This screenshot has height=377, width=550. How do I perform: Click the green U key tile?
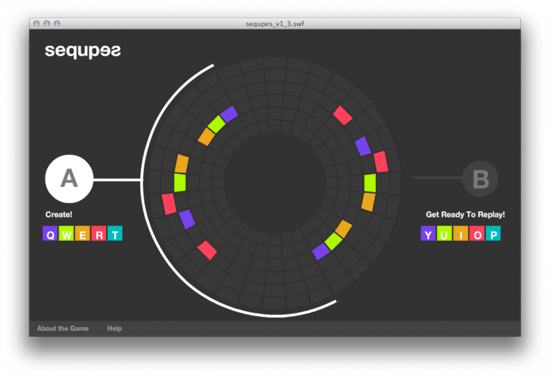[x=444, y=233]
